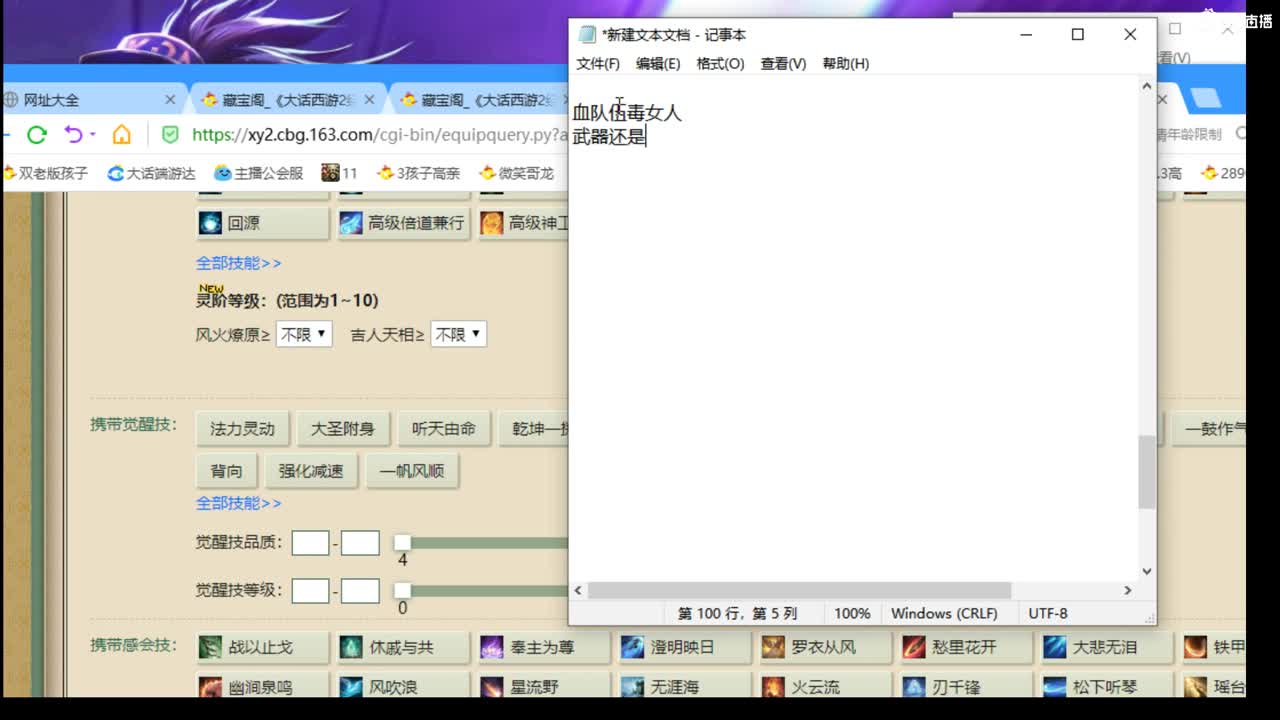
Task: Click the UTF-8 encoding in Notepad status bar
Action: (x=1048, y=613)
